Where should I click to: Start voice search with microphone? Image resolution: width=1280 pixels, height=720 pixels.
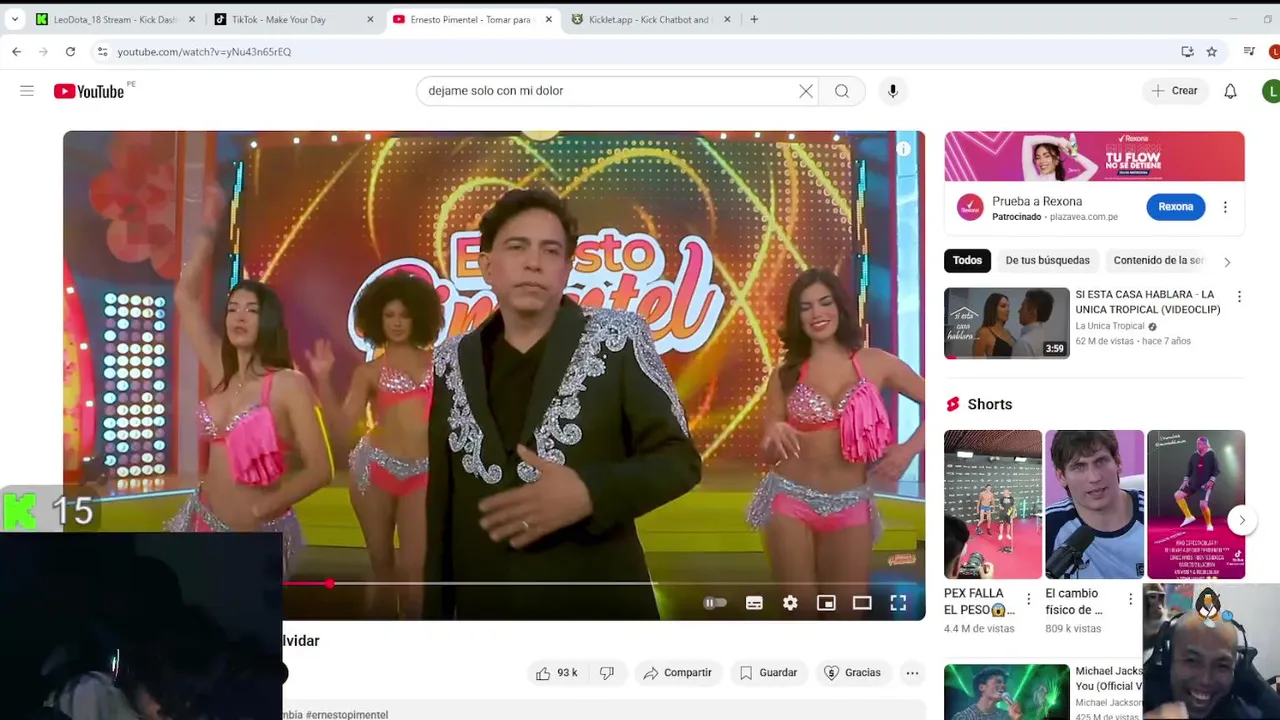point(893,91)
